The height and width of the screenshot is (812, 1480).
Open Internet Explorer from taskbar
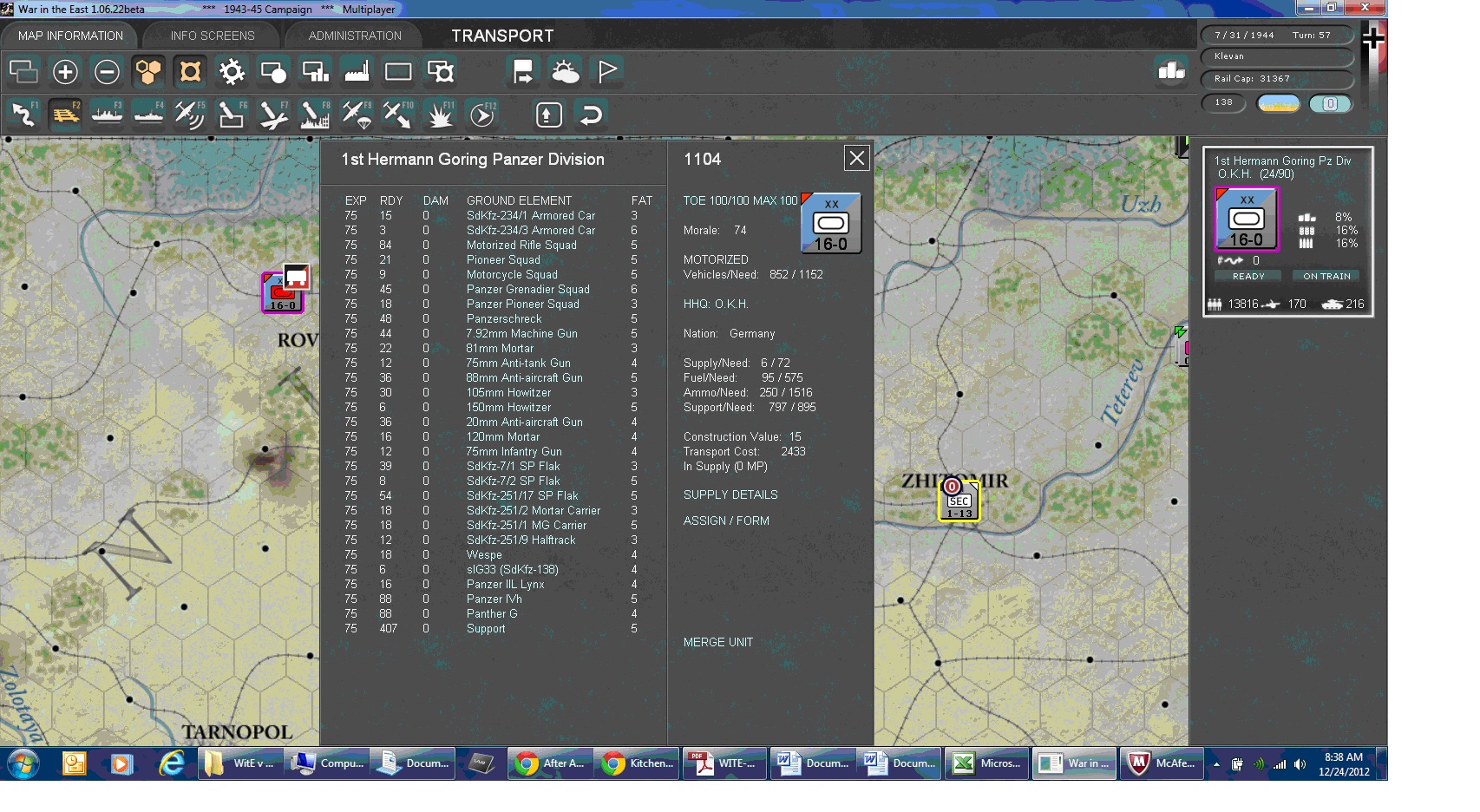tap(172, 763)
